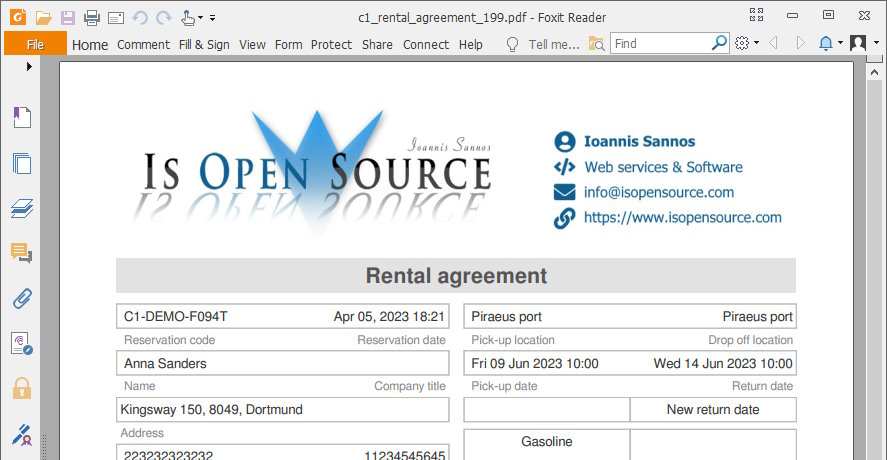Image resolution: width=887 pixels, height=460 pixels.
Task: Open the Digital Signatures panel
Action: point(21,343)
